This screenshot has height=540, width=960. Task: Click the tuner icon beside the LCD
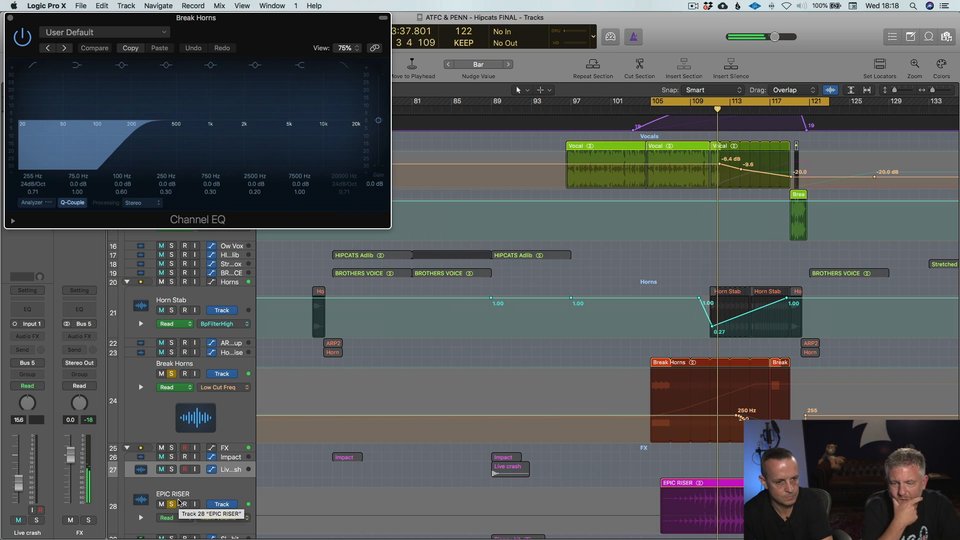pyautogui.click(x=610, y=37)
